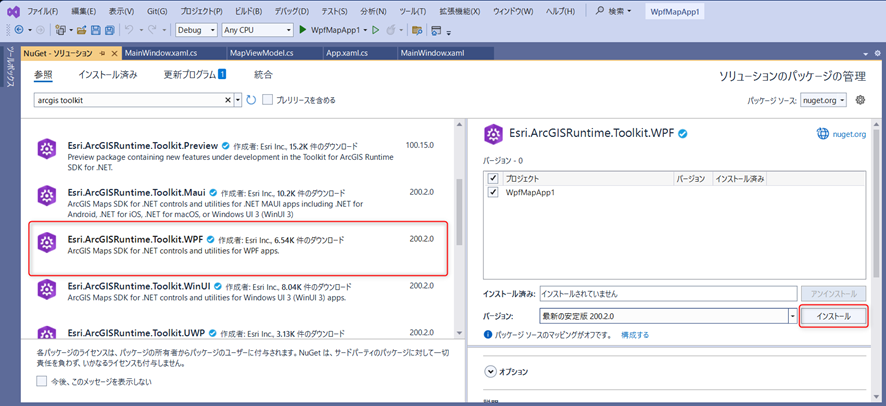Save the current file with the disk icon

click(95, 30)
